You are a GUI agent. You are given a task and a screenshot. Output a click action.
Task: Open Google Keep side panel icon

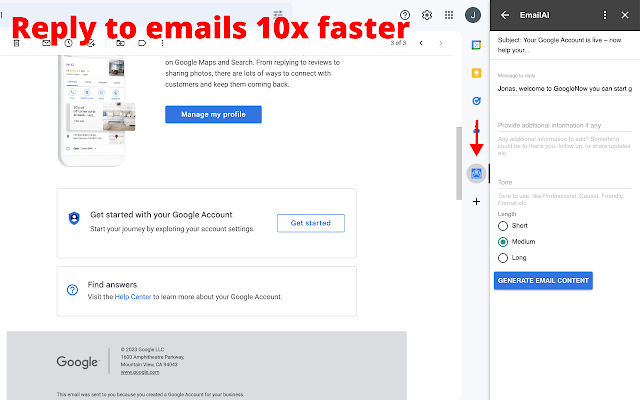476,73
